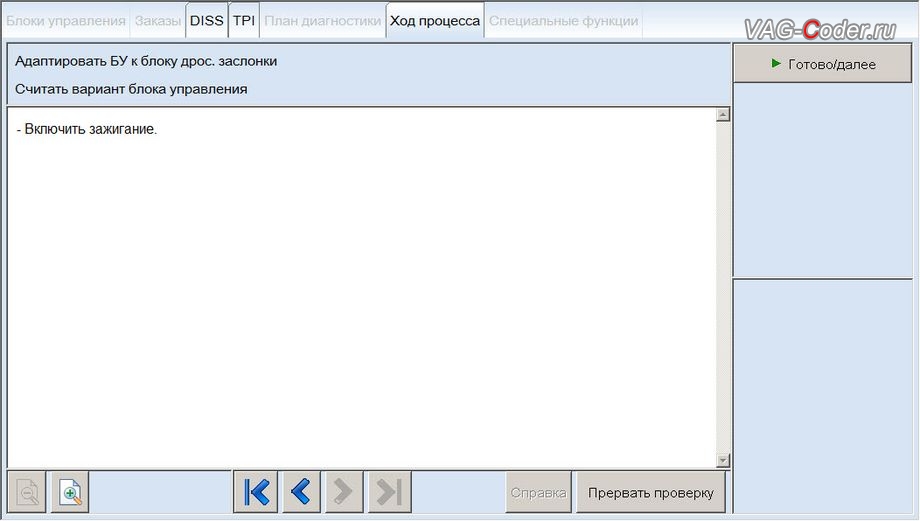The height and width of the screenshot is (521, 920).
Task: Click the zoom in magnifier icon
Action: 70,492
